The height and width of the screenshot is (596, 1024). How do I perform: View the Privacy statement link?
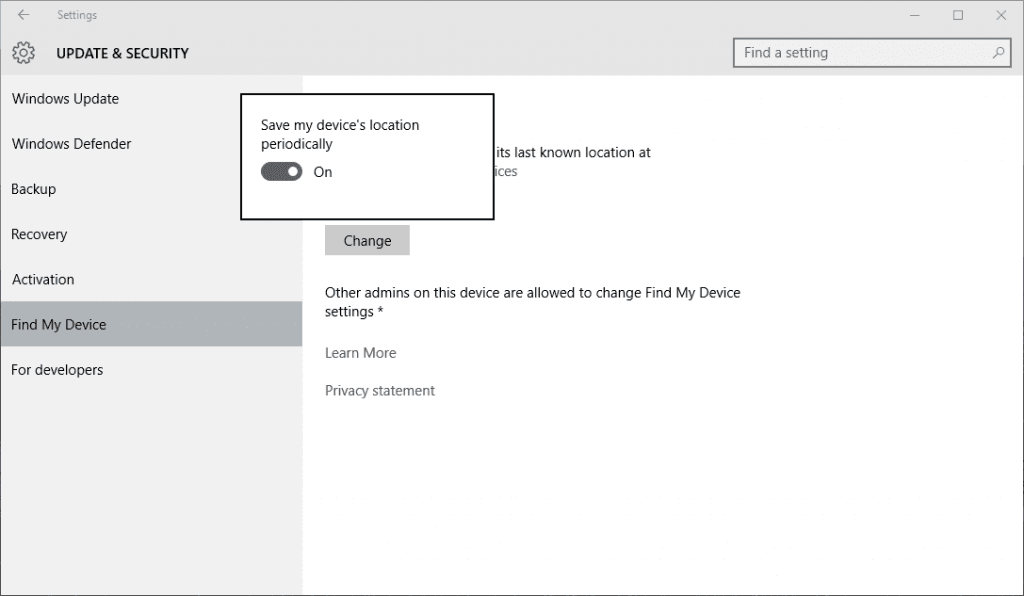click(x=380, y=391)
